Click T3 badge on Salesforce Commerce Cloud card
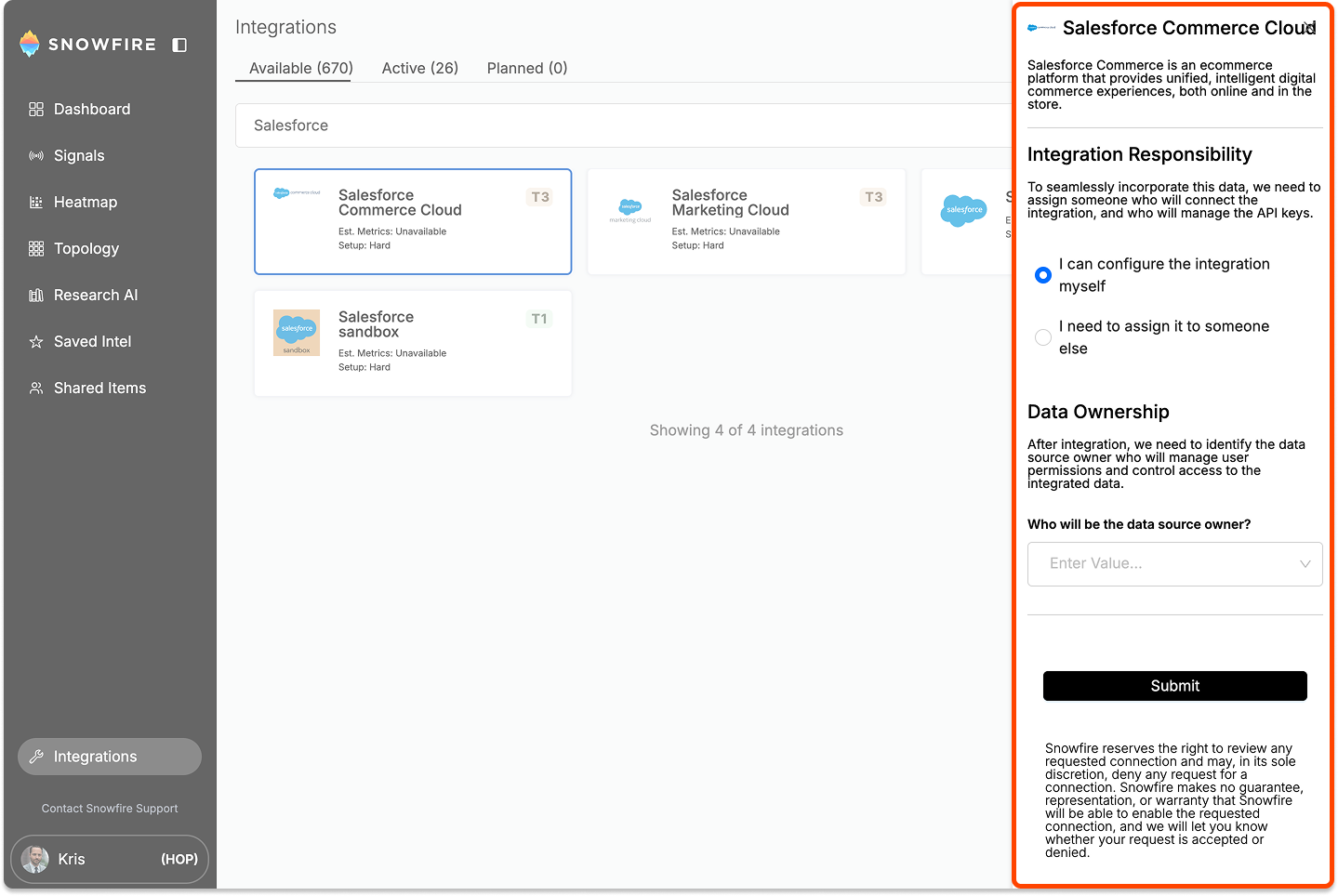 pyautogui.click(x=540, y=197)
